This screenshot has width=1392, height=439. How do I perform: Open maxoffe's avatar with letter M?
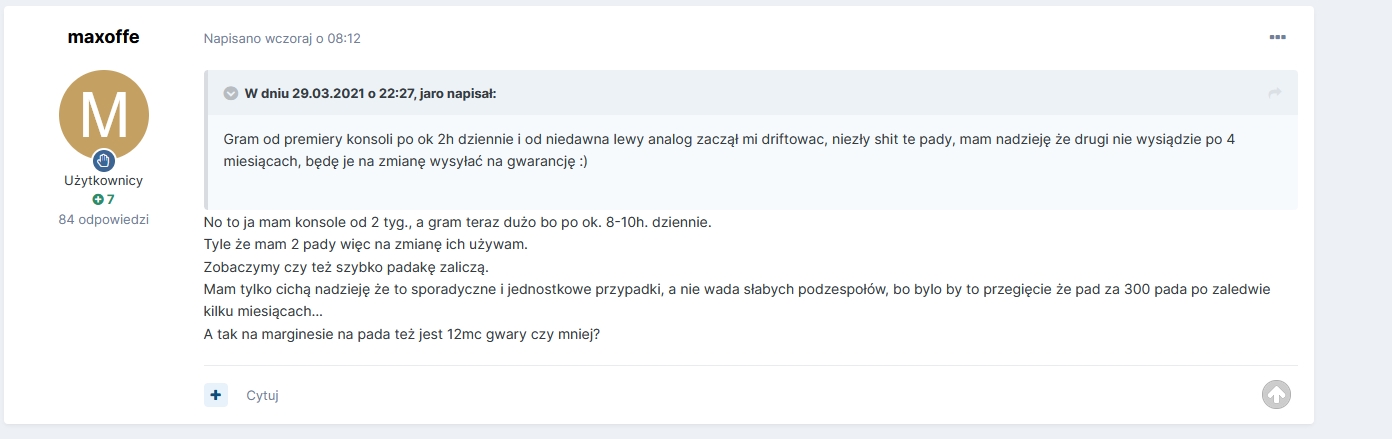point(104,115)
